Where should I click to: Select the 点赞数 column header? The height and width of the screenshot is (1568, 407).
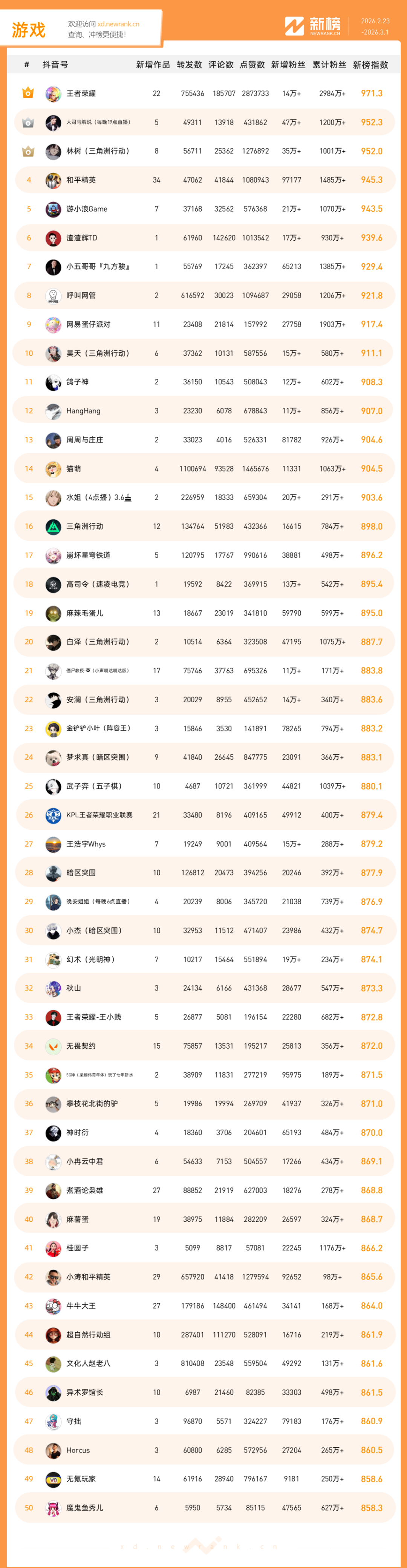252,65
